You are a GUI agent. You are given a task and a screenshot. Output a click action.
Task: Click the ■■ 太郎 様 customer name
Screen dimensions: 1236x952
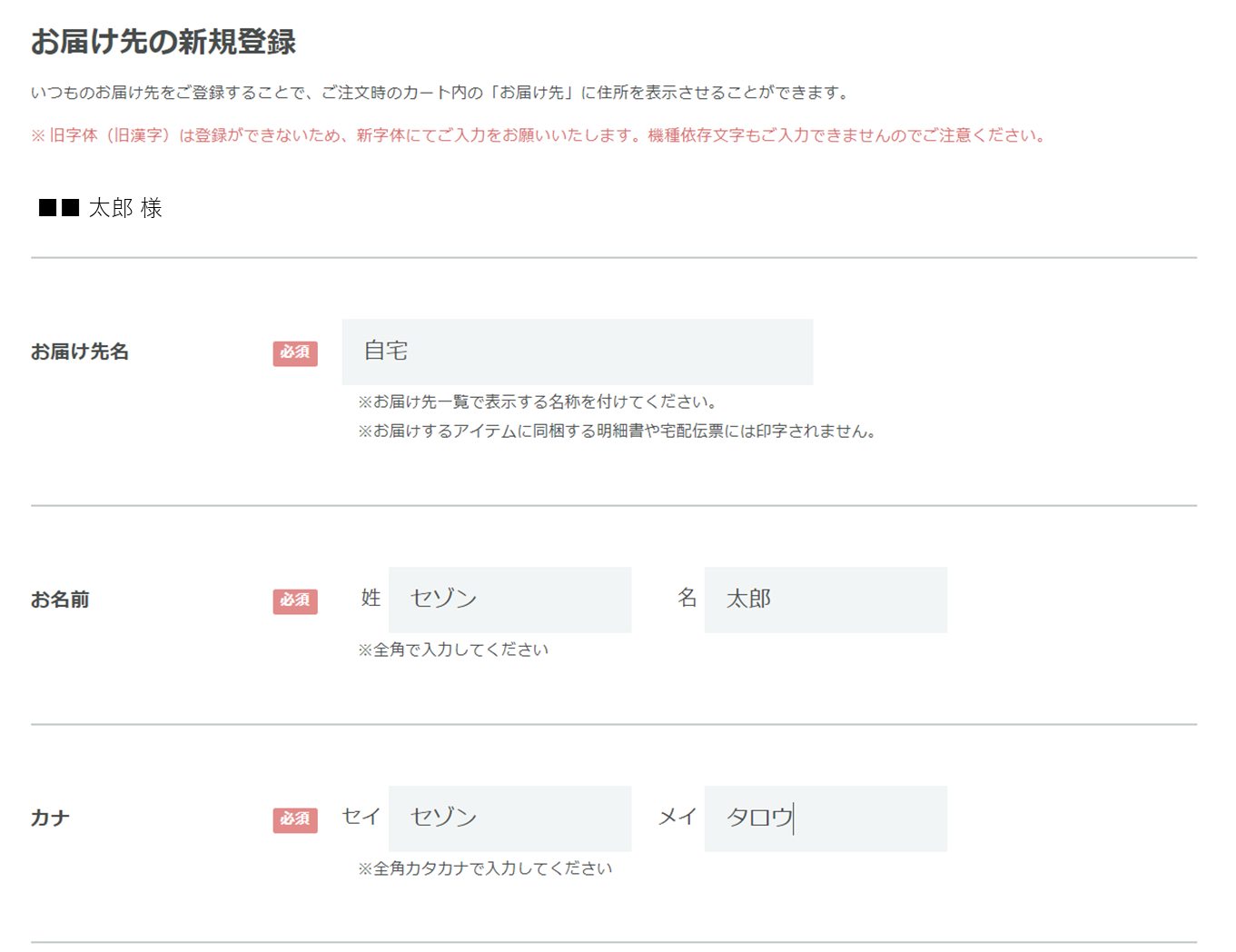pos(100,208)
